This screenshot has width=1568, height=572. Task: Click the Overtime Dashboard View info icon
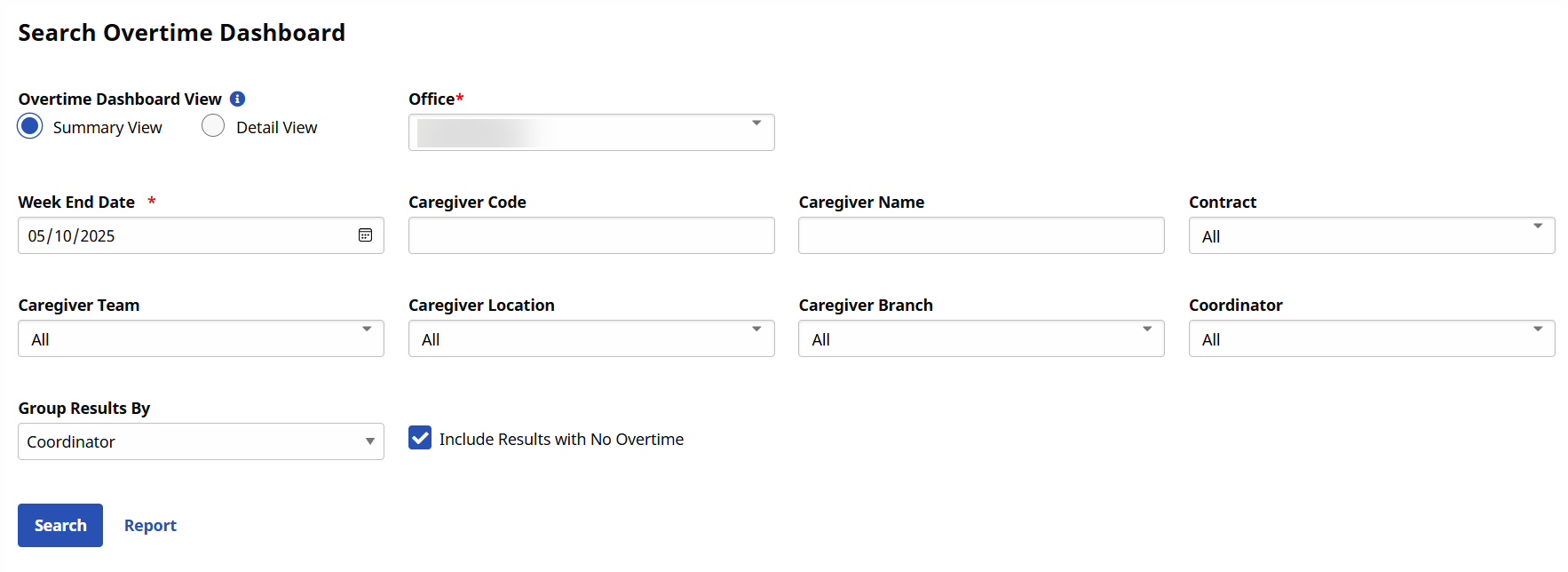click(x=237, y=99)
